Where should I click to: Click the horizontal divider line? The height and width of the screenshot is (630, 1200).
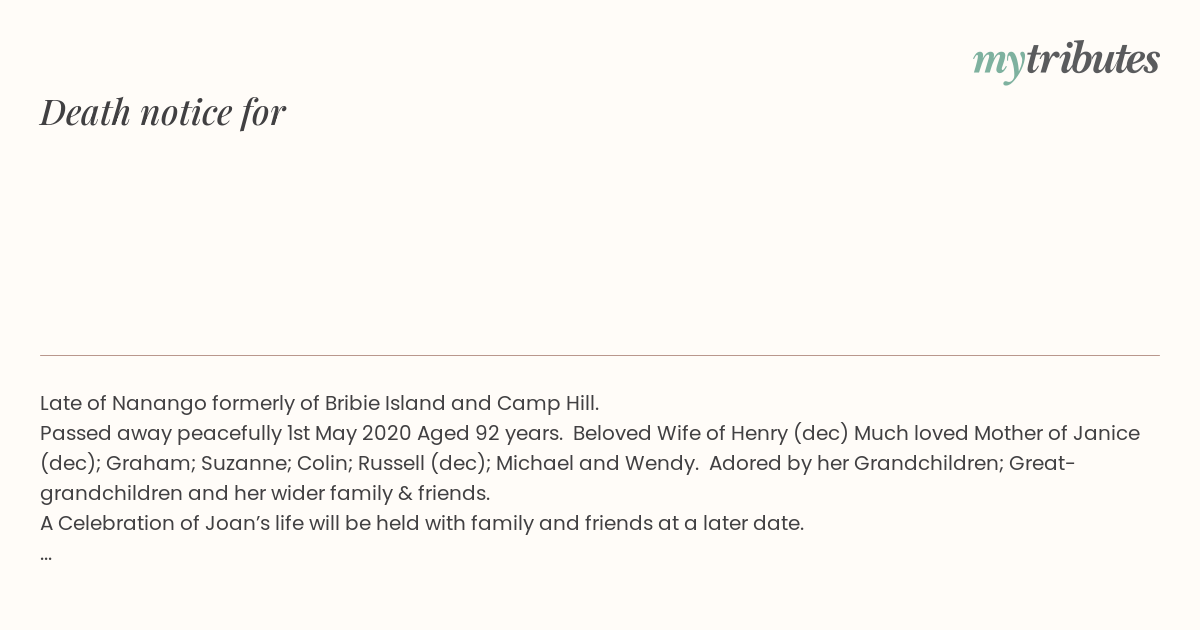click(600, 355)
